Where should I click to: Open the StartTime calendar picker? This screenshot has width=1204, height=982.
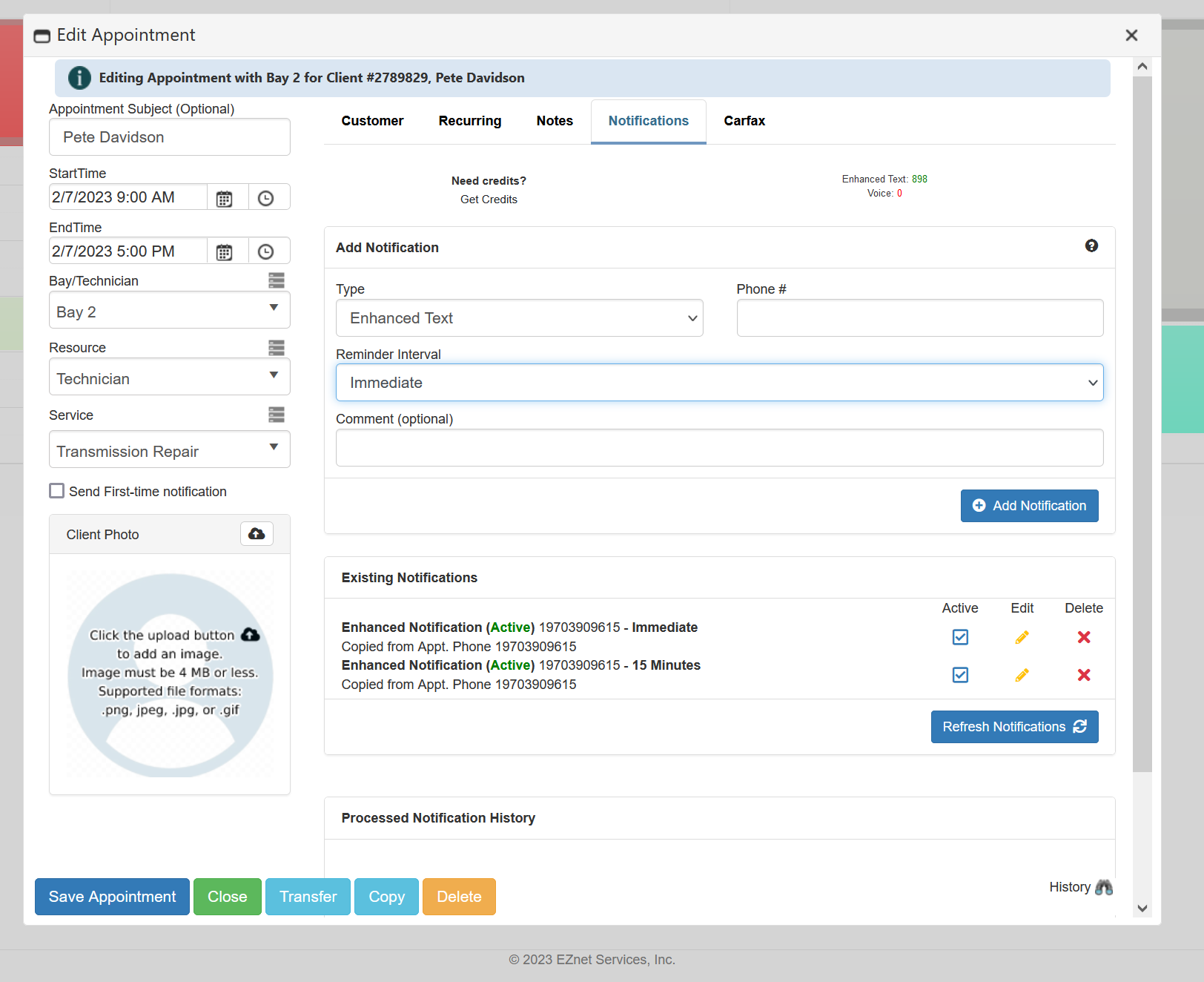pyautogui.click(x=225, y=197)
